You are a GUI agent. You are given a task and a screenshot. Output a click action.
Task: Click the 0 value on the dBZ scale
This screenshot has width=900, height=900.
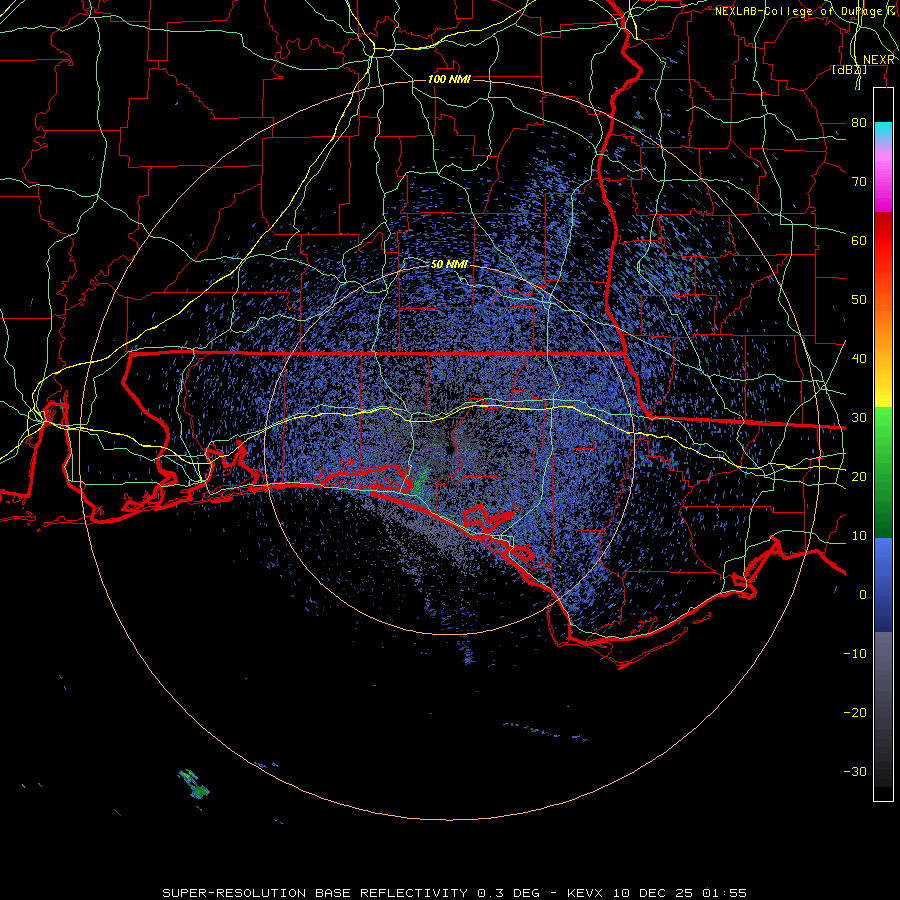coord(863,595)
